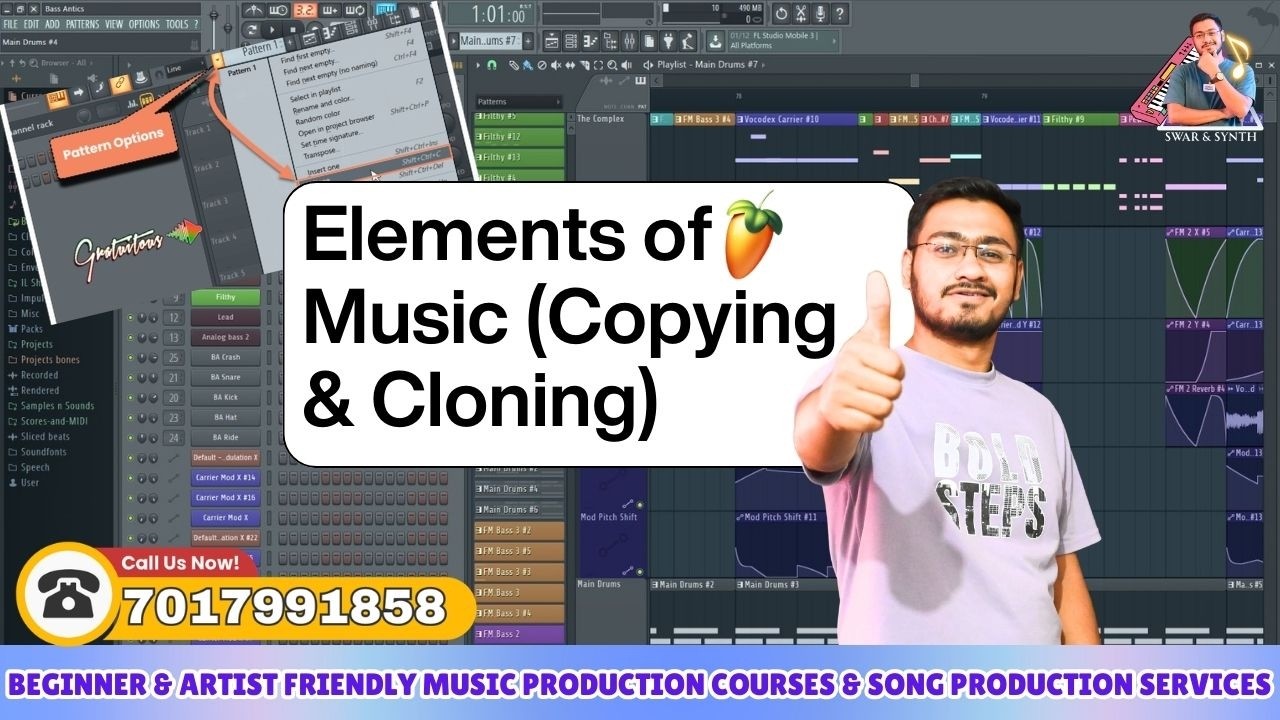Screen dimensions: 1280x720
Task: Adjust the master volume slider
Action: [214, 26]
